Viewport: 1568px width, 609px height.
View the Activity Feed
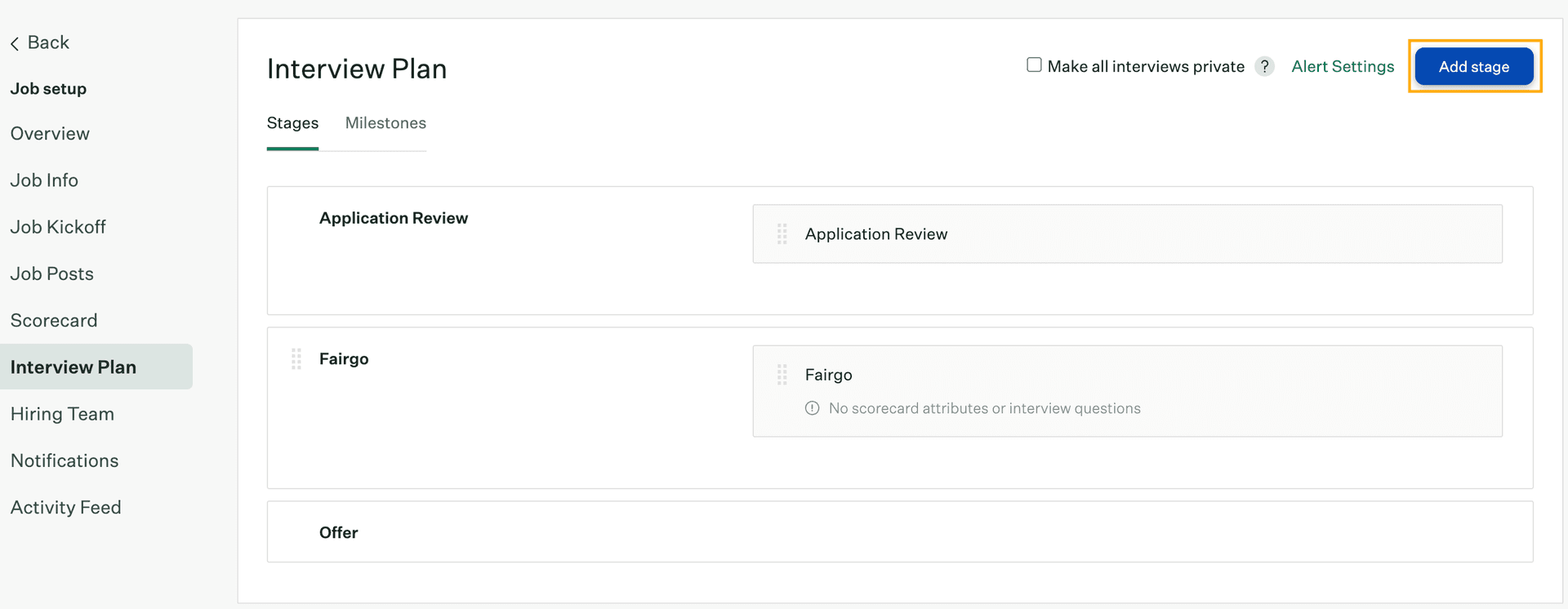[x=65, y=508]
